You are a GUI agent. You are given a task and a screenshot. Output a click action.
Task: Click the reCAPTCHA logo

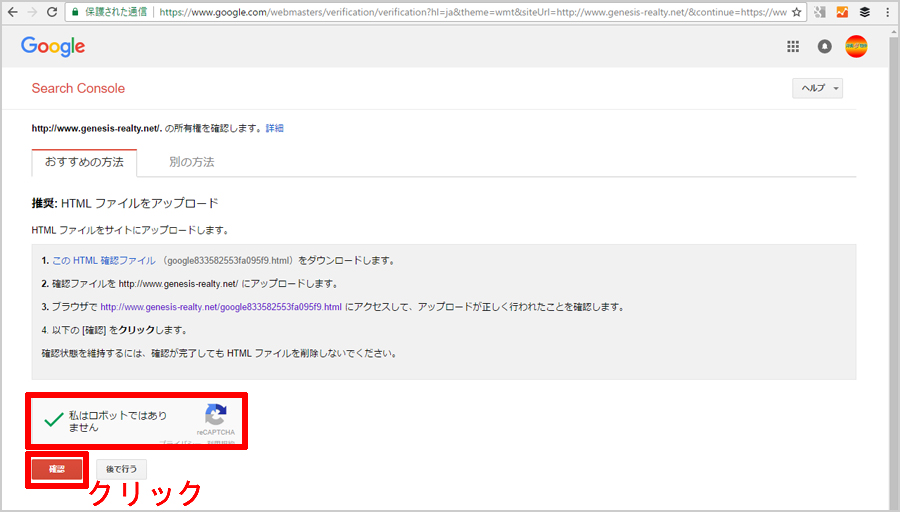216,415
